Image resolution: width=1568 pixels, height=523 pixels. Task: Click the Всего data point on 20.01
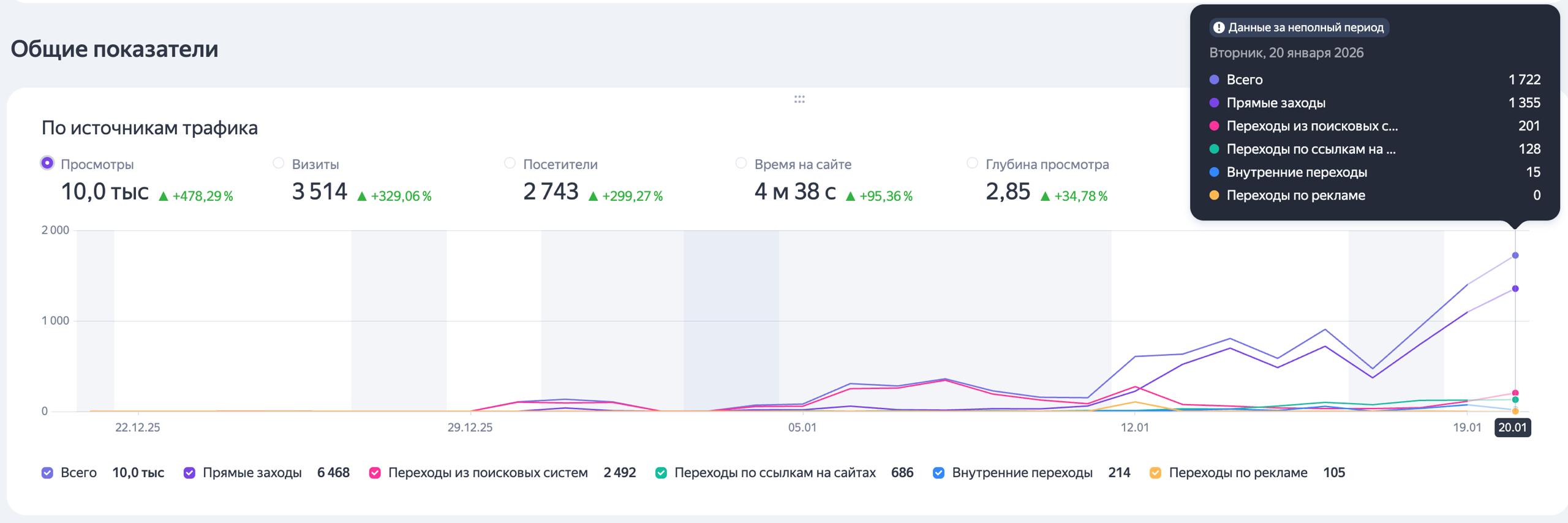click(1515, 255)
